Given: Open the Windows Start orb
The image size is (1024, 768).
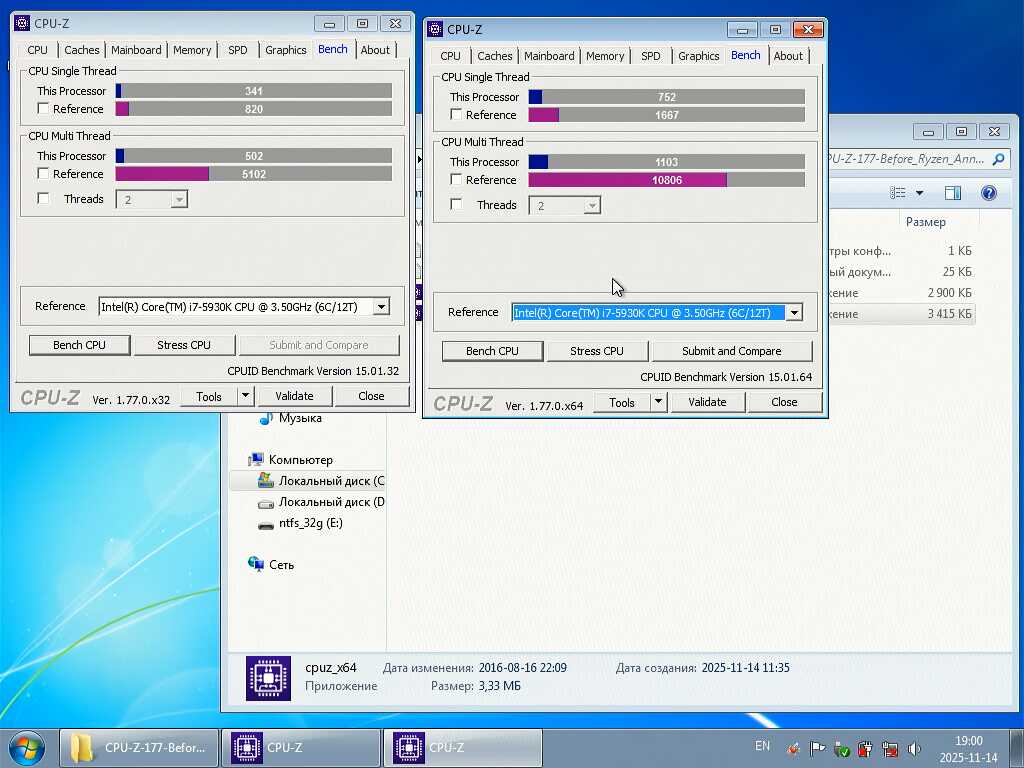Looking at the screenshot, I should (25, 748).
